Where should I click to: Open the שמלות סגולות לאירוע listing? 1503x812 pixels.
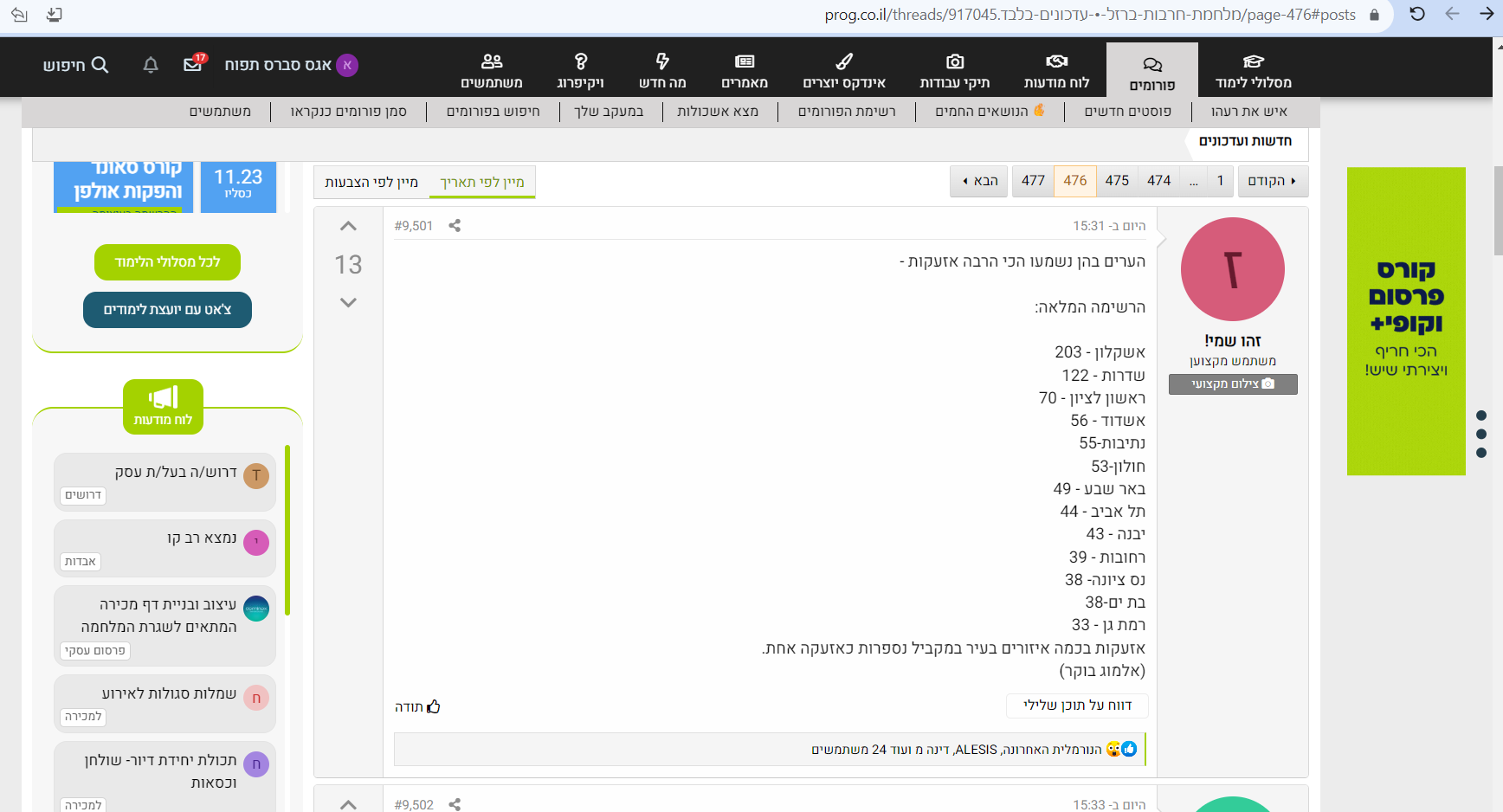tap(169, 693)
